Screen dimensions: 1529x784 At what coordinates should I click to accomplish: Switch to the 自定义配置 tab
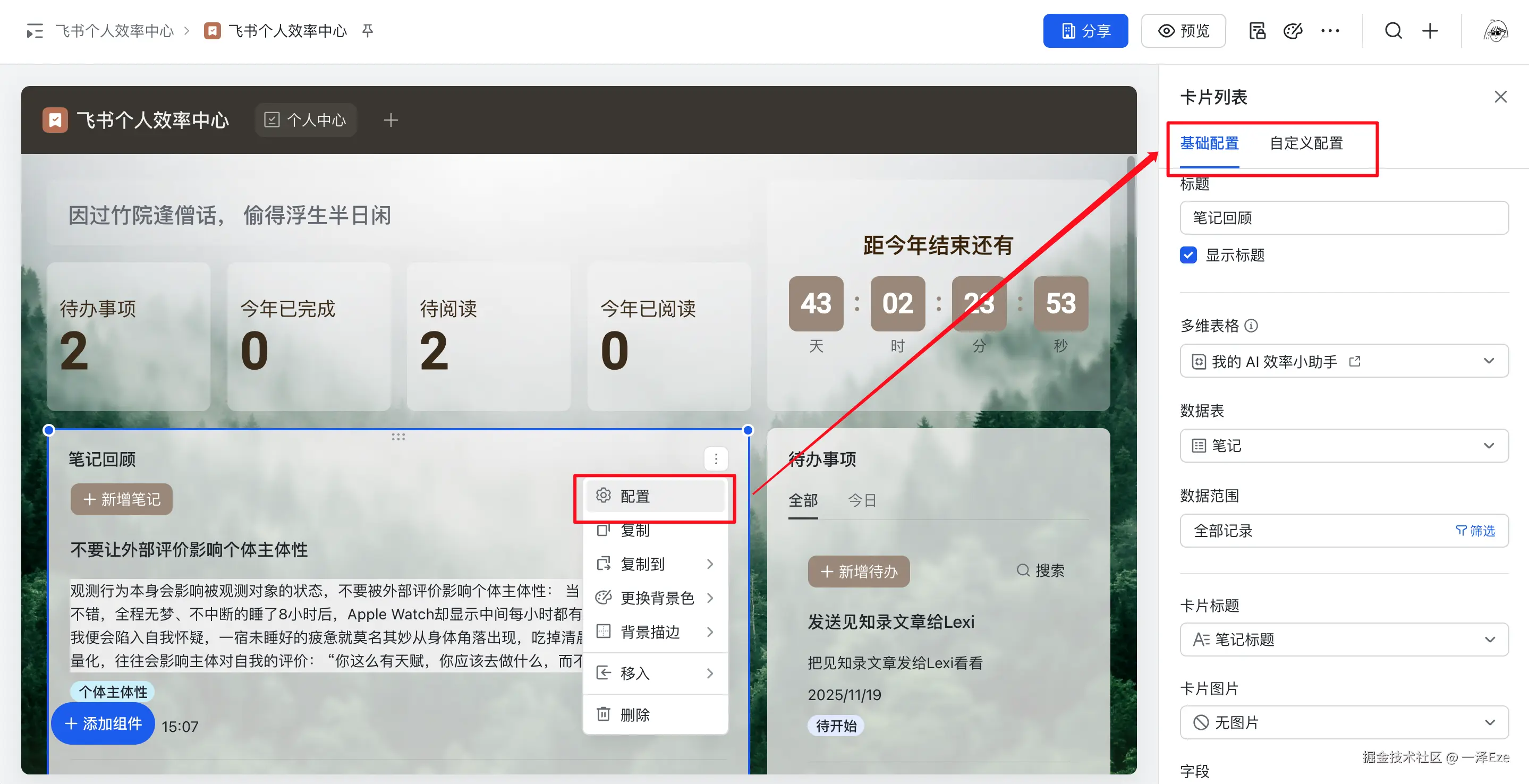click(1306, 143)
